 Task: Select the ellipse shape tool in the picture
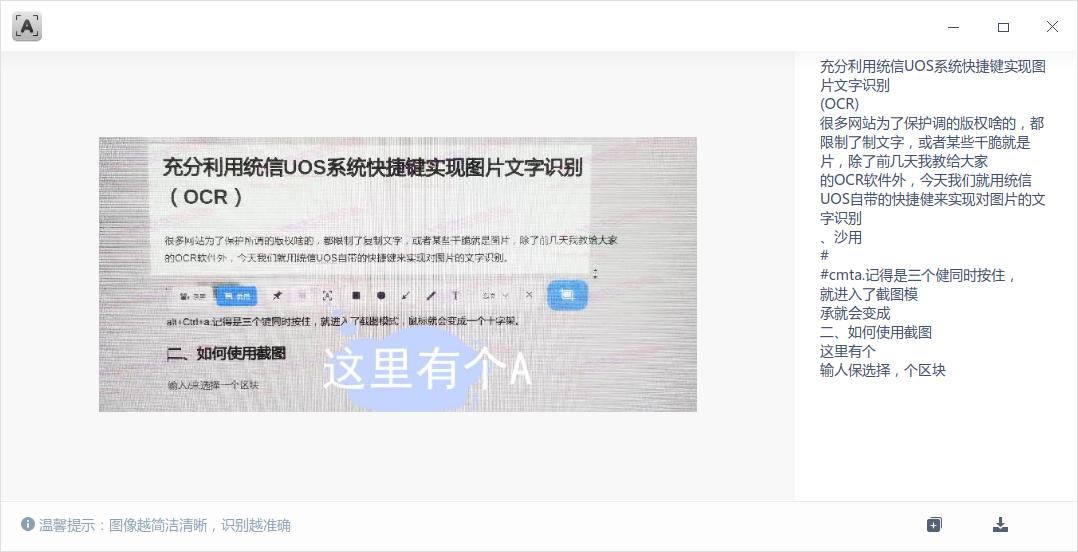point(381,296)
